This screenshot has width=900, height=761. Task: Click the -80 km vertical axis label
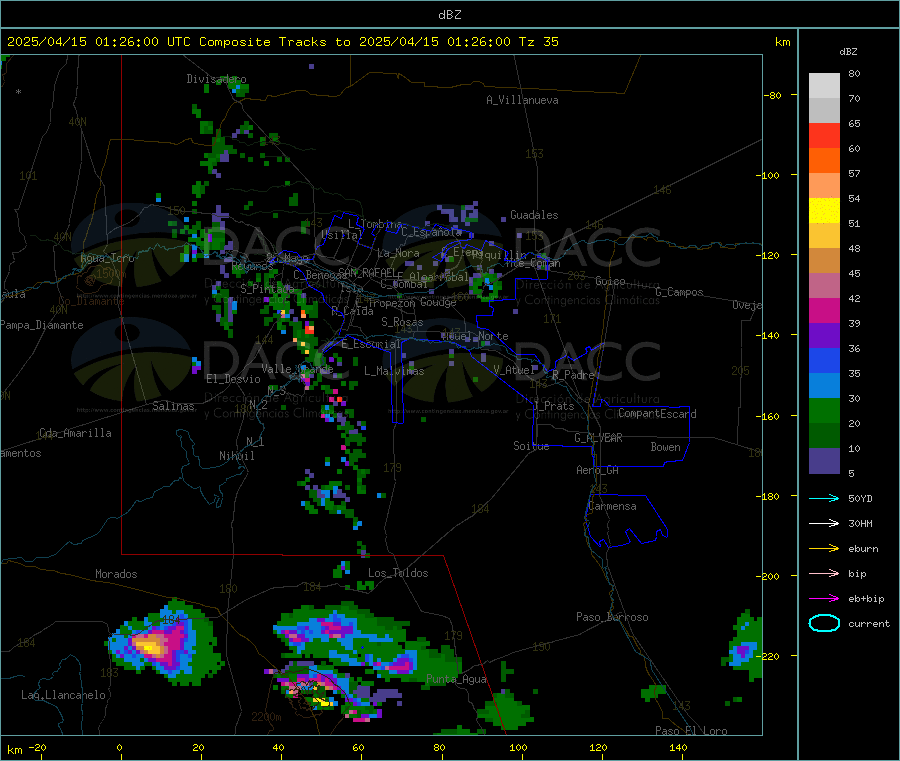771,95
